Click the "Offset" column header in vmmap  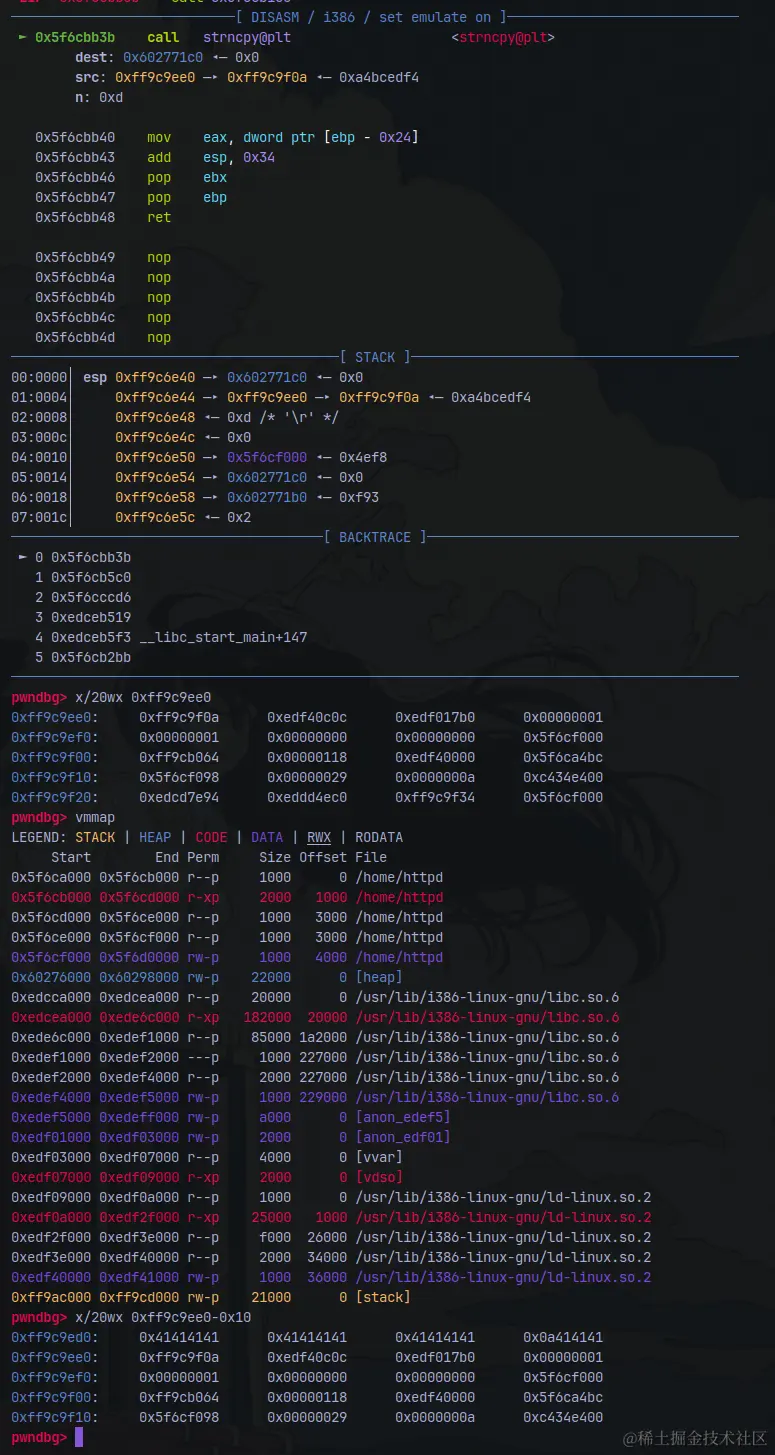[x=323, y=857]
